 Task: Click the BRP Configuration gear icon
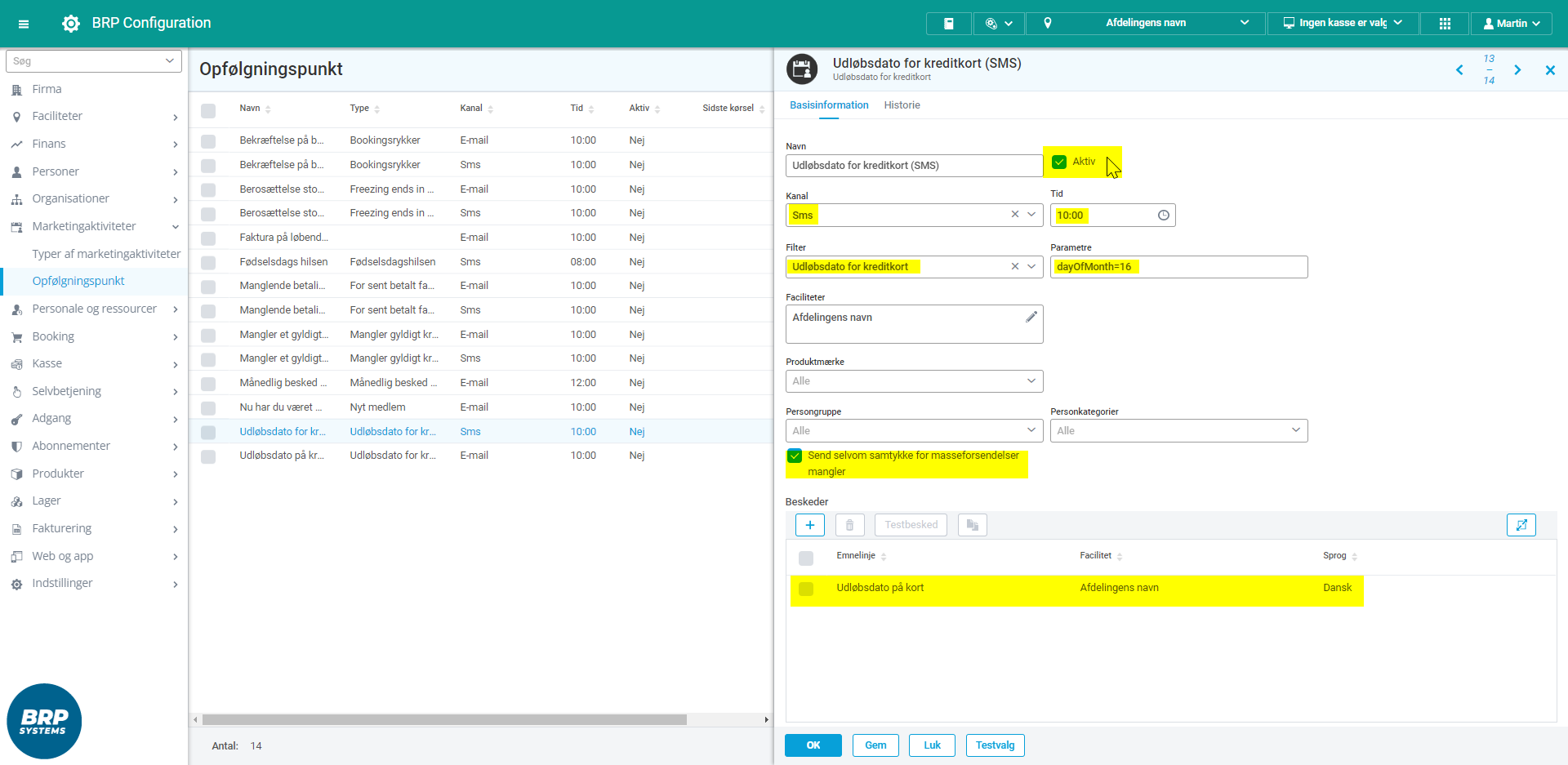click(x=71, y=24)
